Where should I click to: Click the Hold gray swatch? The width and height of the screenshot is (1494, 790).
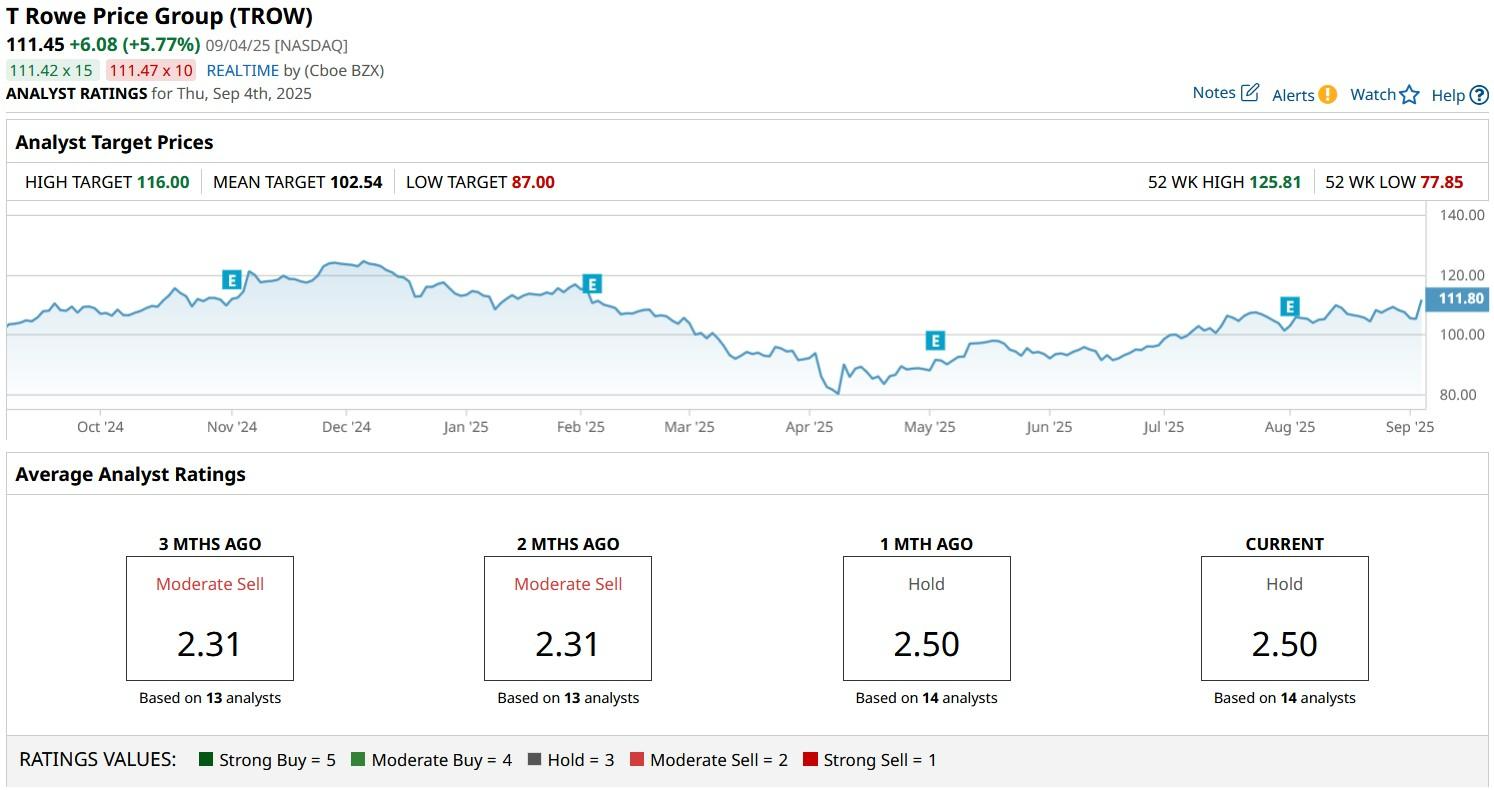point(534,759)
